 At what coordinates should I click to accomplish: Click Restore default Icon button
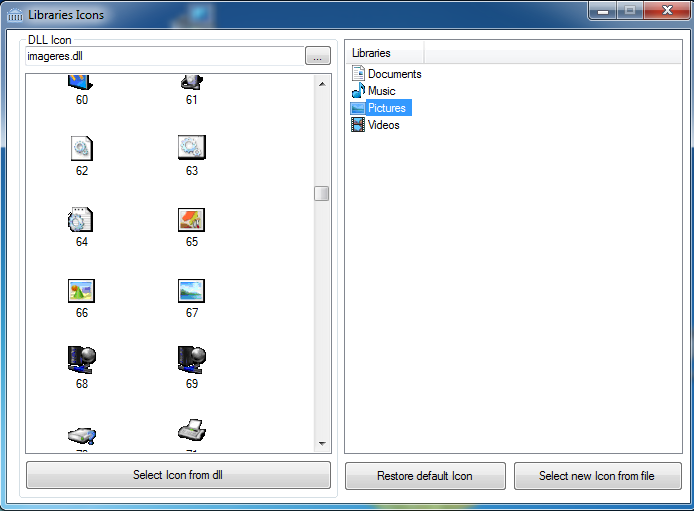pos(425,476)
